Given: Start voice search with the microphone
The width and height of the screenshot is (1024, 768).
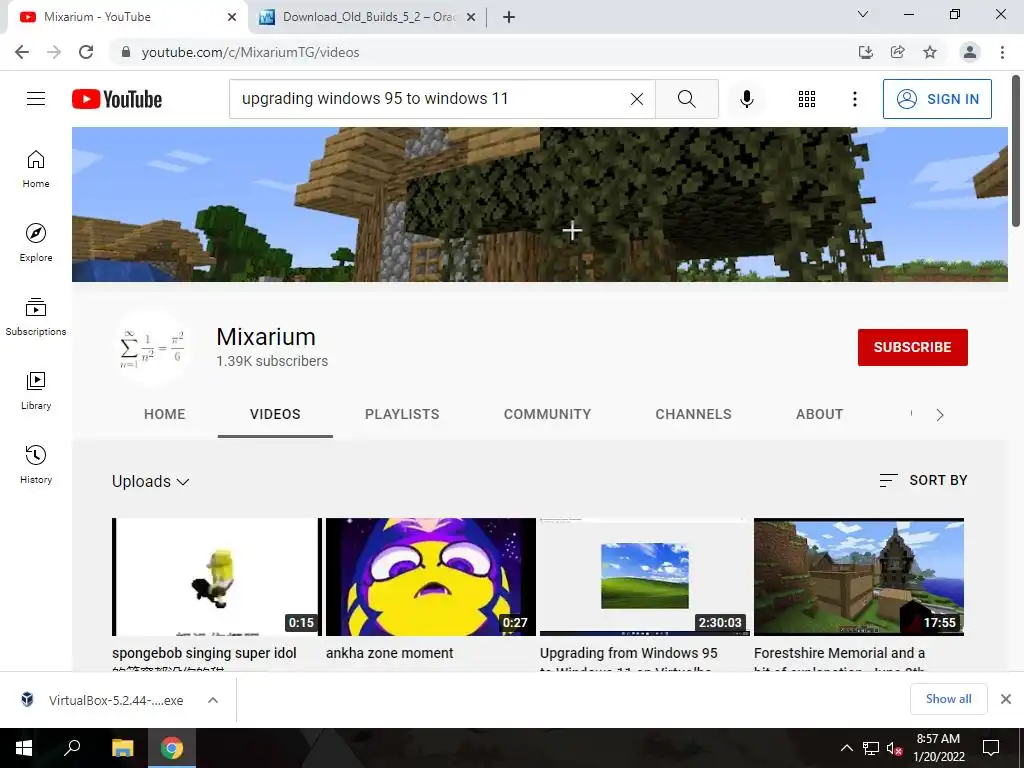Looking at the screenshot, I should point(746,99).
